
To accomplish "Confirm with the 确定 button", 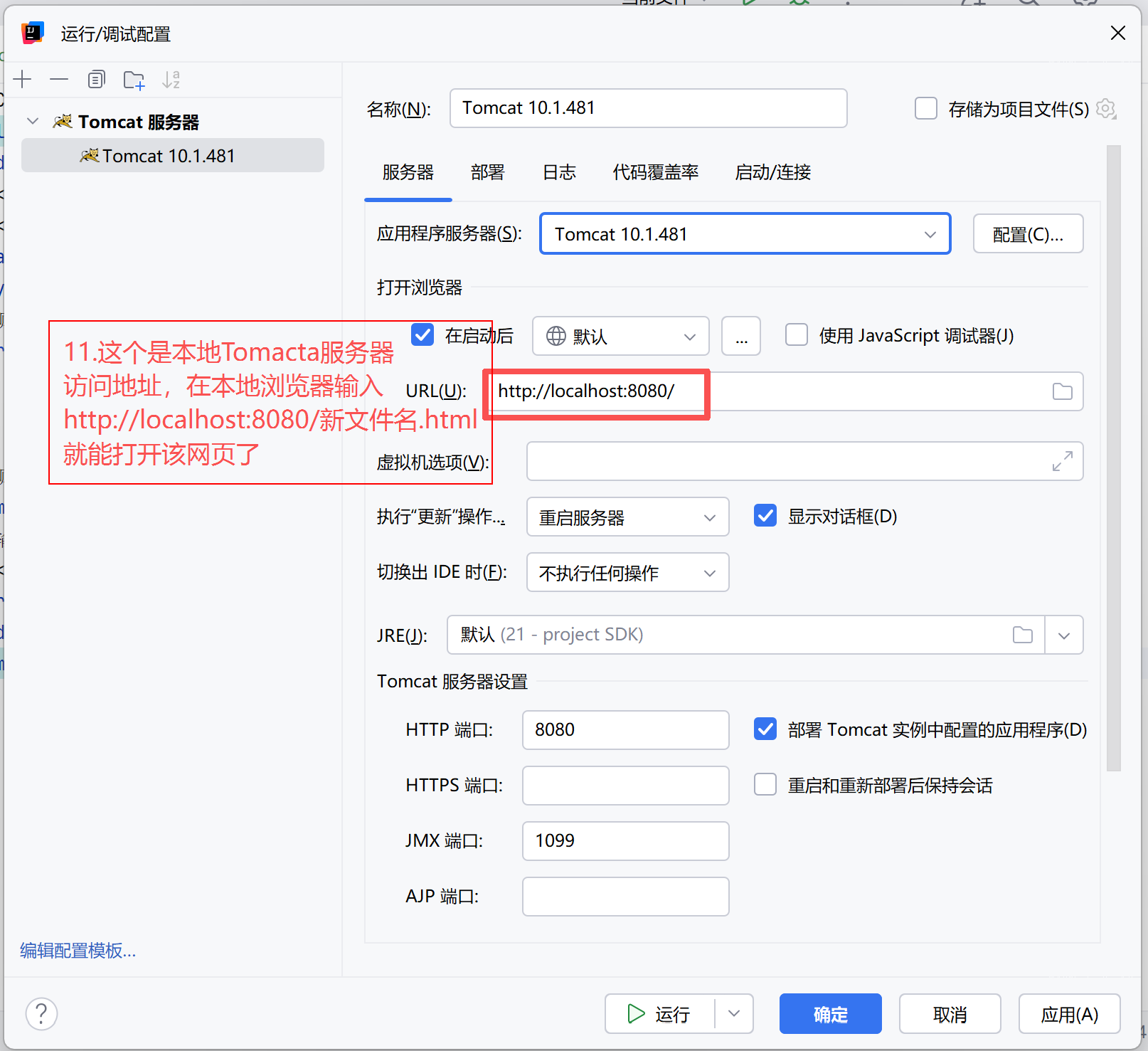I will pyautogui.click(x=831, y=1013).
